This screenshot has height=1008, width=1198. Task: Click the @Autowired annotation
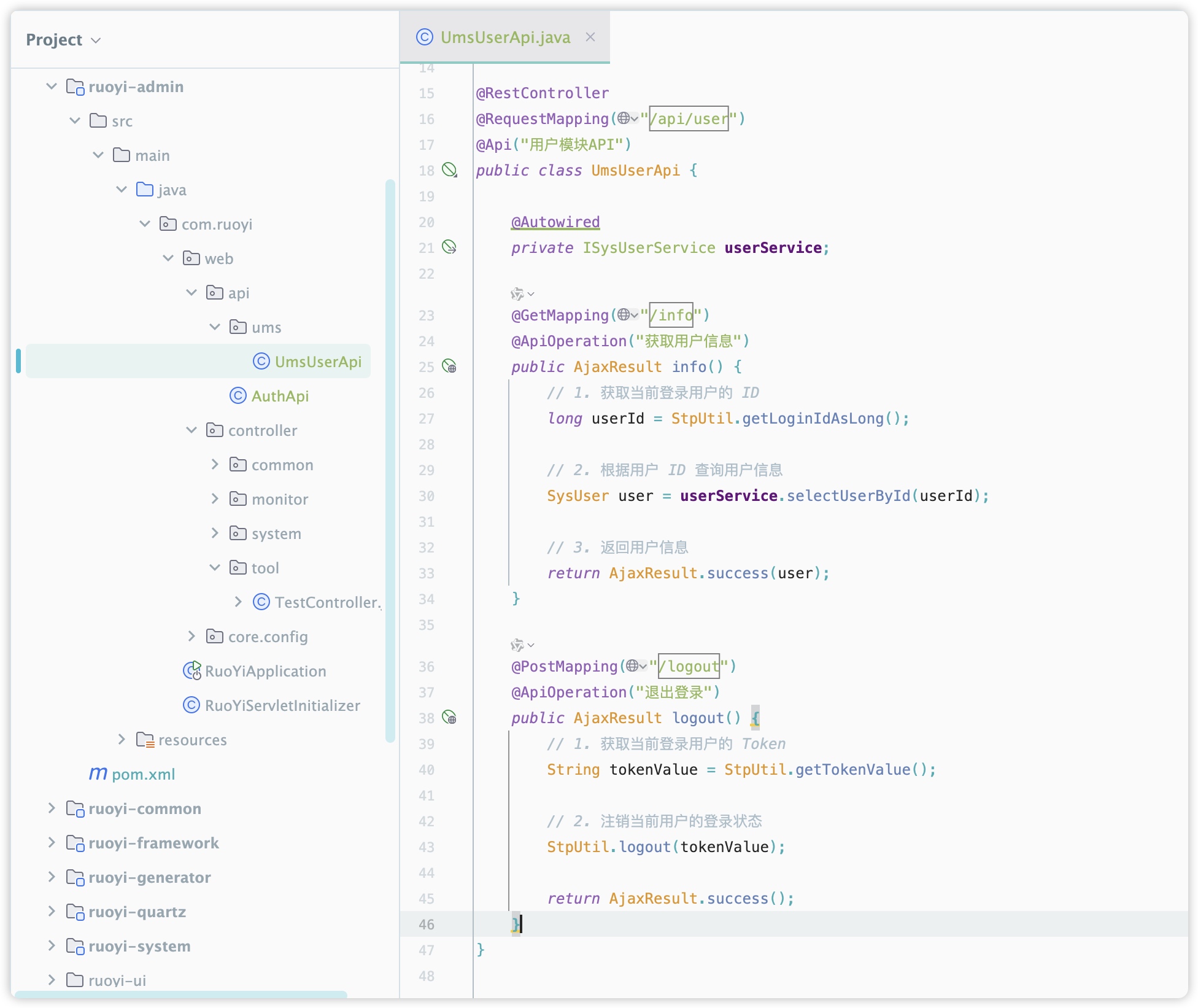click(x=555, y=222)
